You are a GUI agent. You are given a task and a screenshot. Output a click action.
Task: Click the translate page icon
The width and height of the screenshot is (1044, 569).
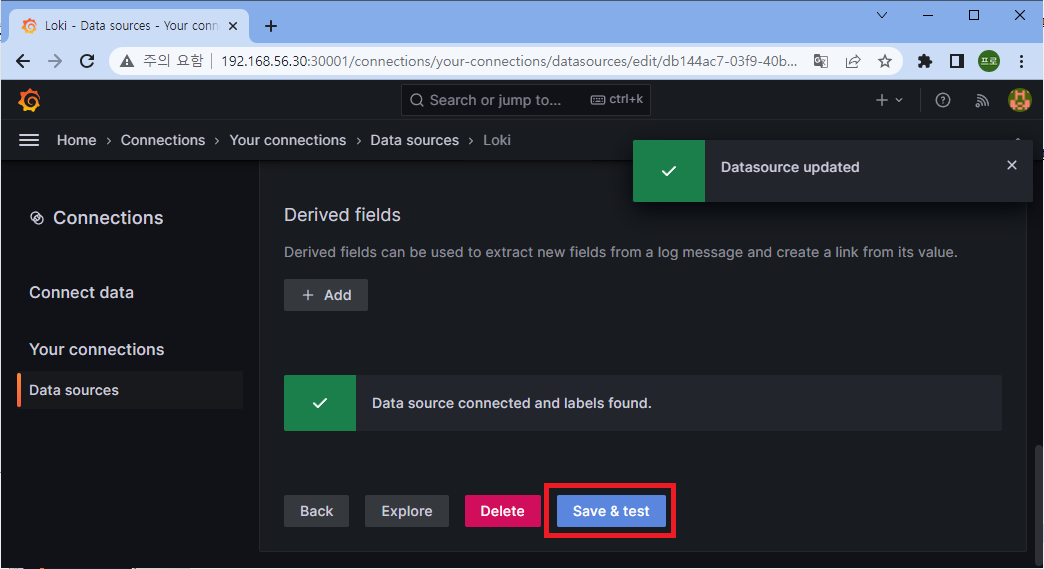pyautogui.click(x=821, y=61)
